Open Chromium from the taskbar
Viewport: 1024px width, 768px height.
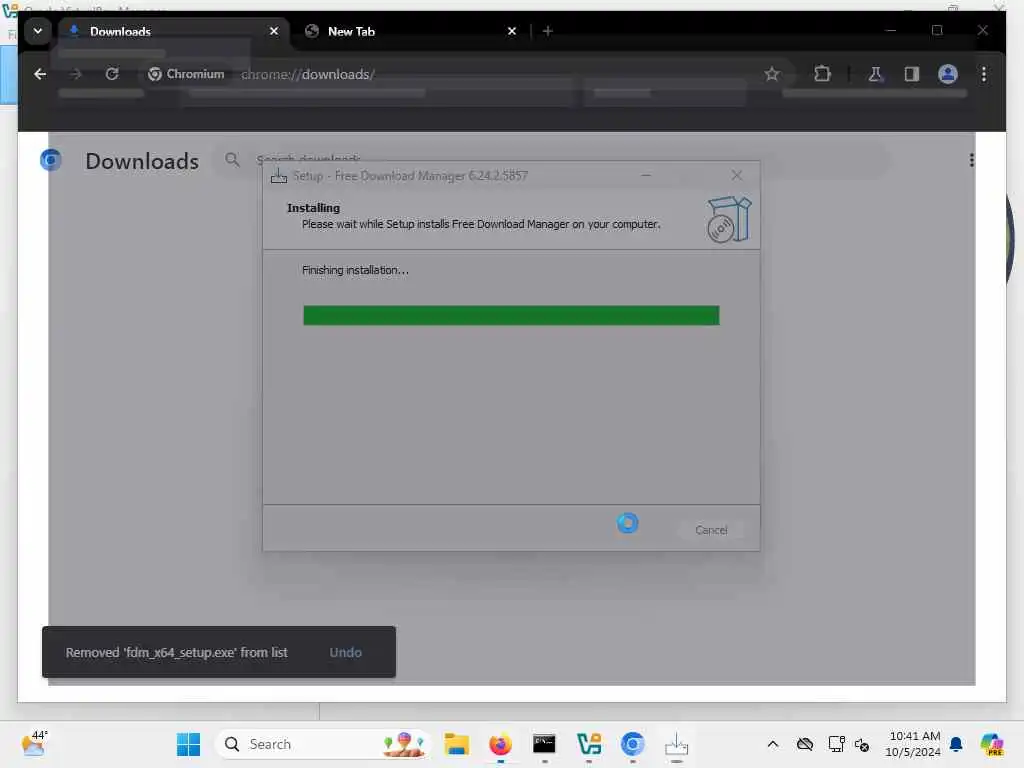pos(632,744)
